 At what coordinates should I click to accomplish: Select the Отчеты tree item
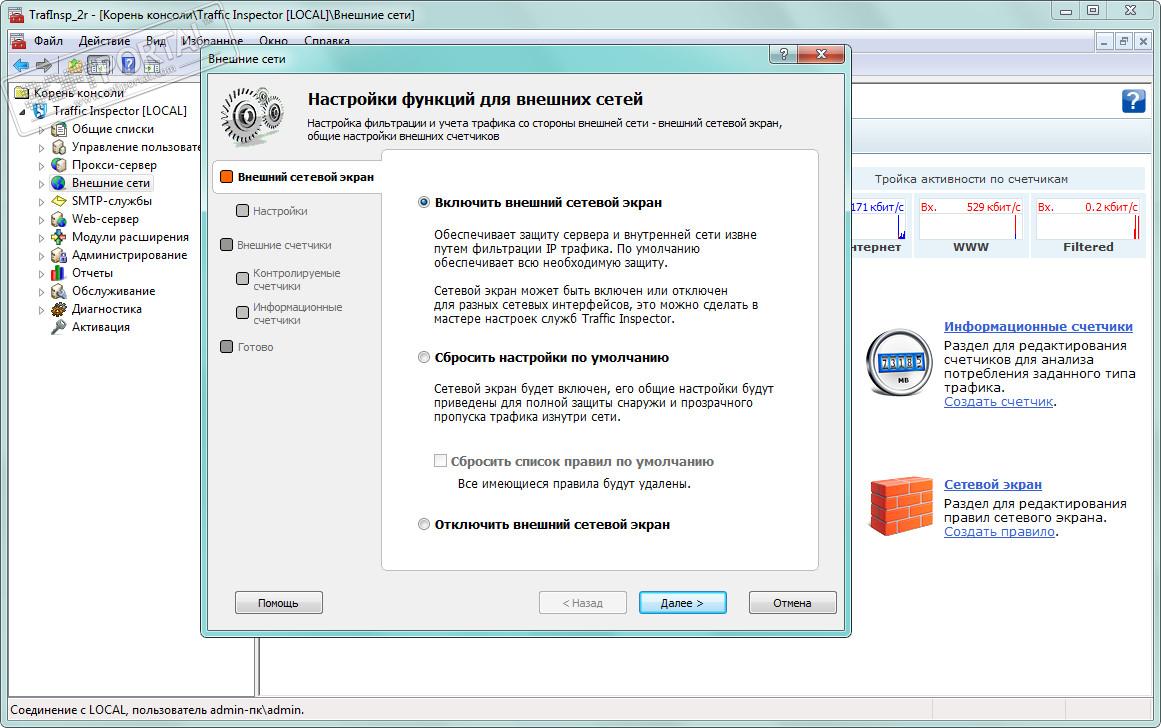92,273
